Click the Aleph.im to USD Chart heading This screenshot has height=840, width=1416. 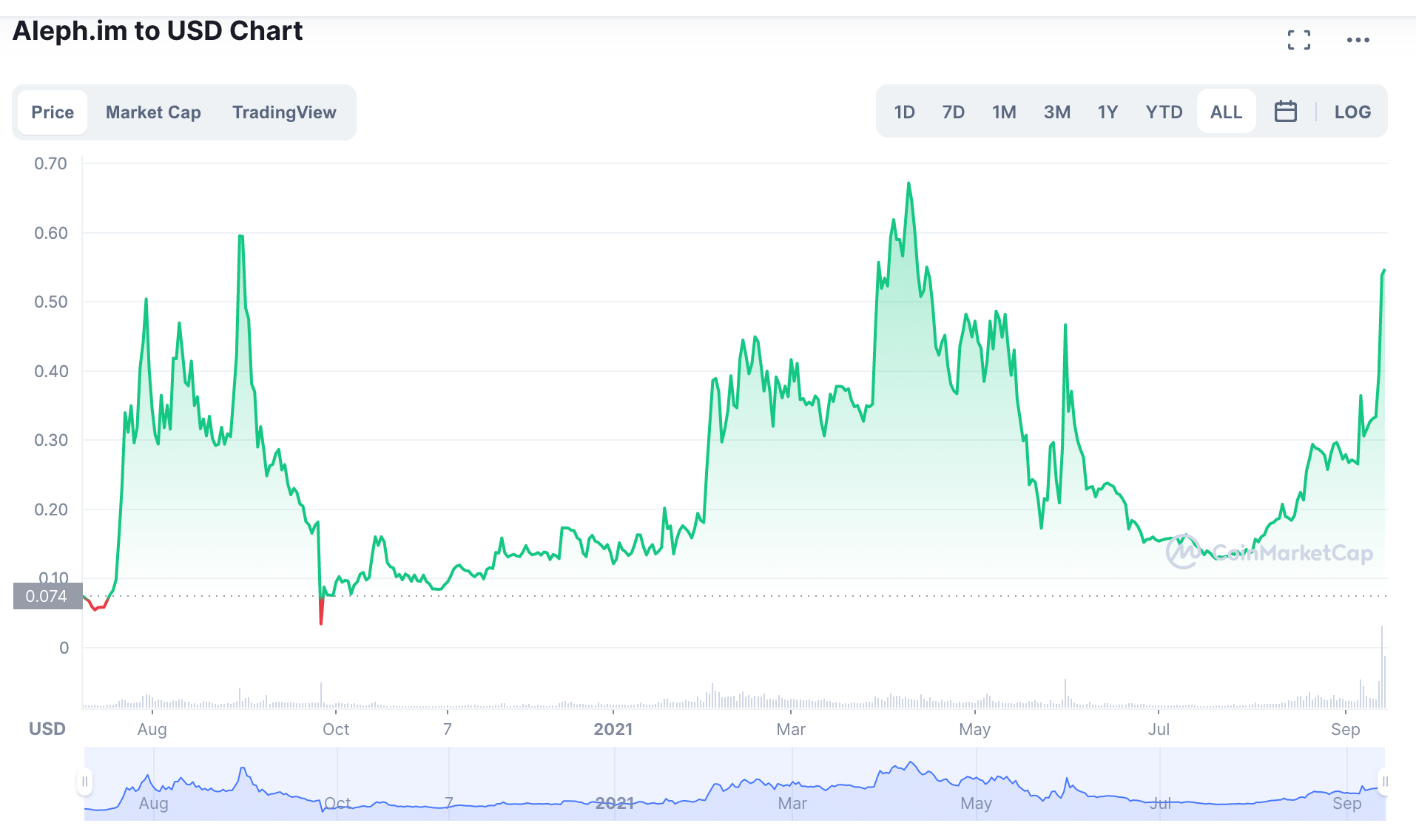[158, 31]
